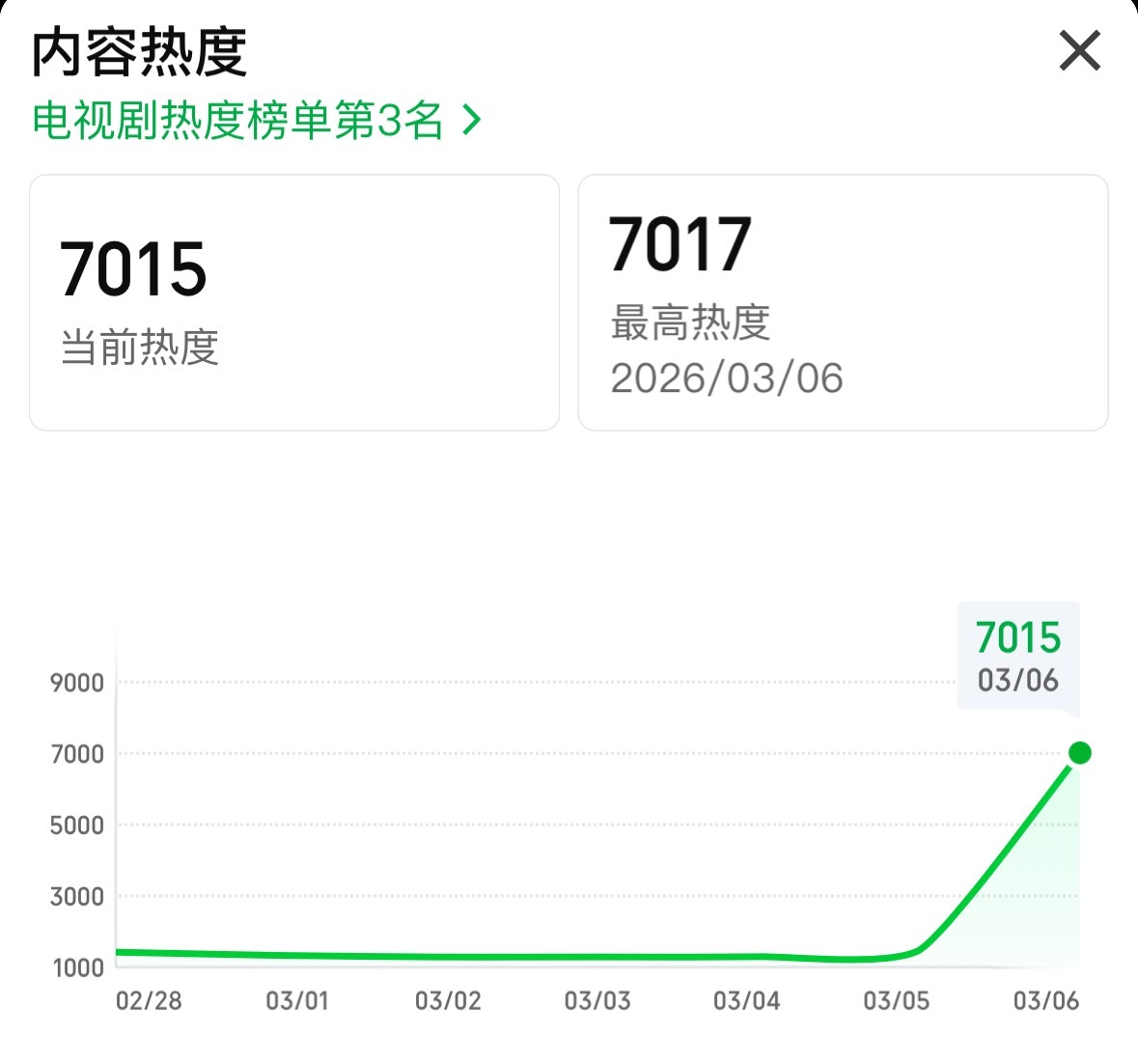Select the green data point on 03/06
This screenshot has width=1138, height=1064.
(x=1080, y=753)
